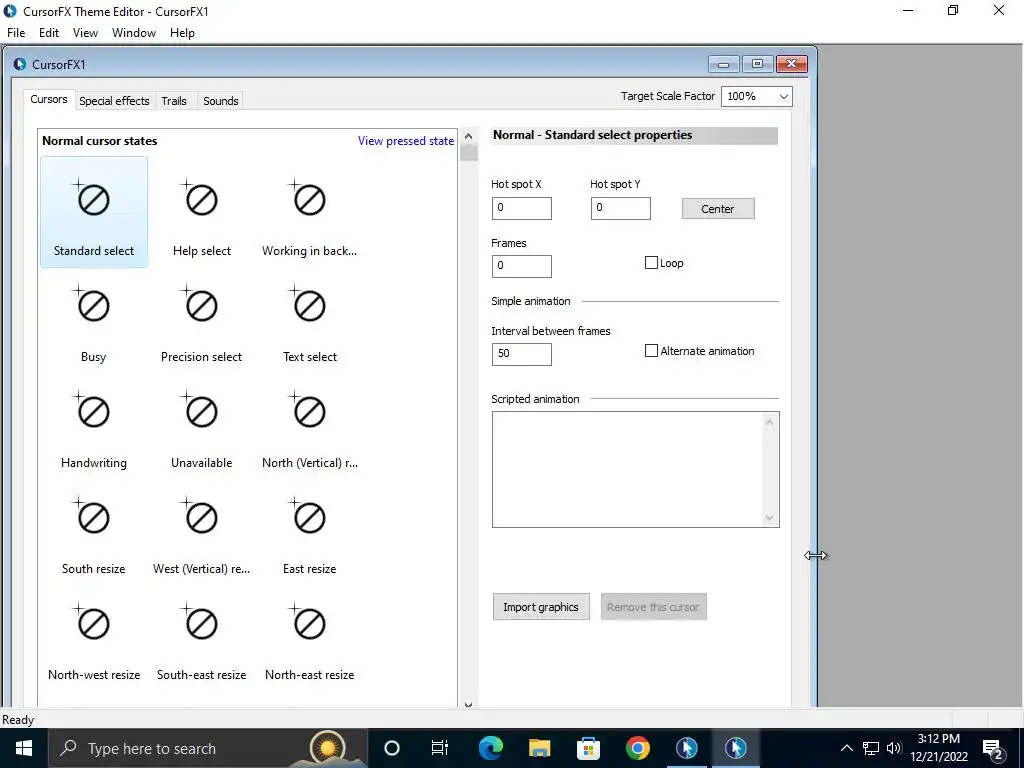Open the Window menu

click(x=134, y=33)
